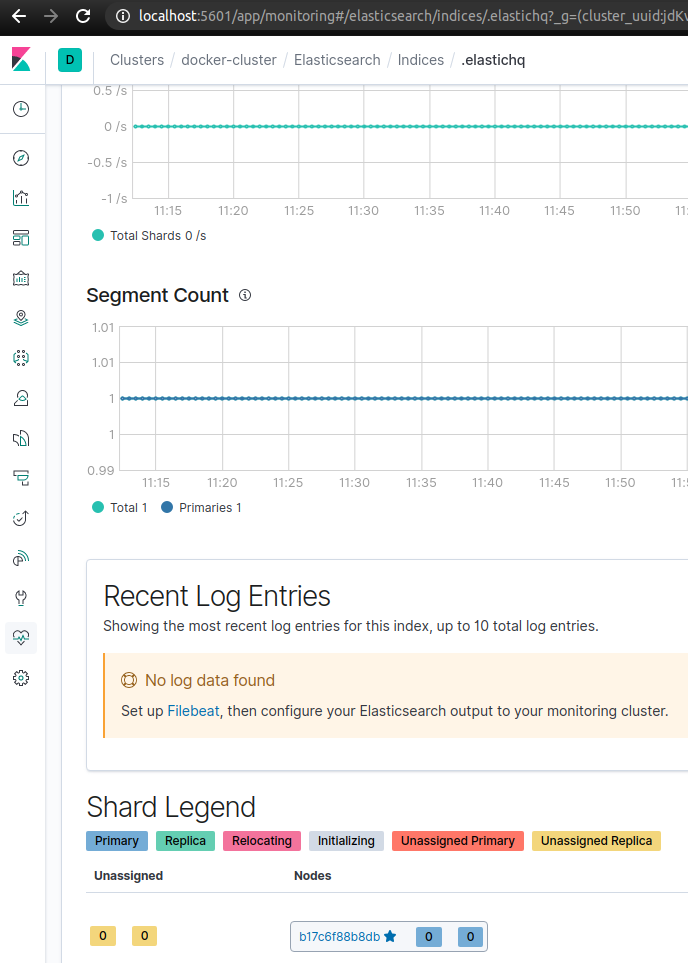Viewport: 688px width, 963px height.
Task: Go to the docker-cluster breadcrumb
Action: coord(229,60)
